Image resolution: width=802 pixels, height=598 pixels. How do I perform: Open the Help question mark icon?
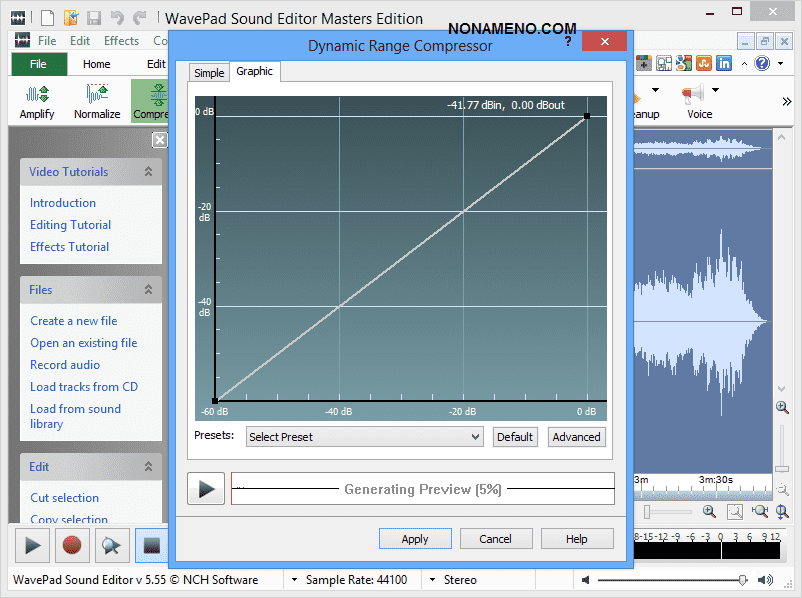[x=762, y=63]
